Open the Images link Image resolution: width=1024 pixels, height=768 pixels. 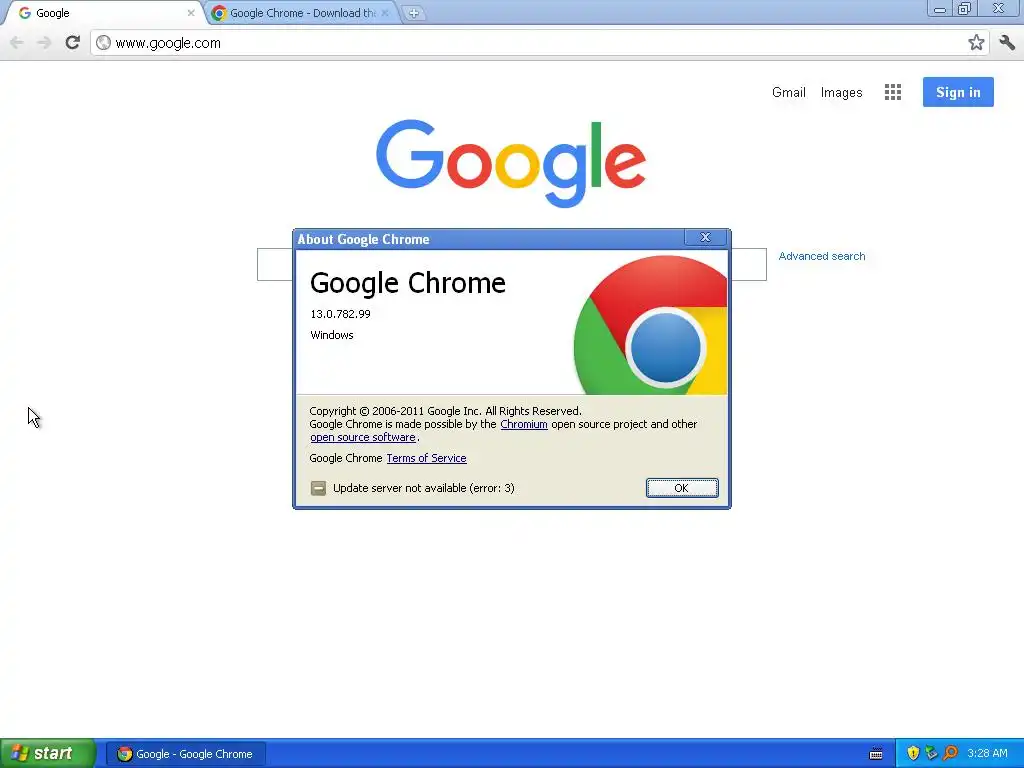click(841, 92)
